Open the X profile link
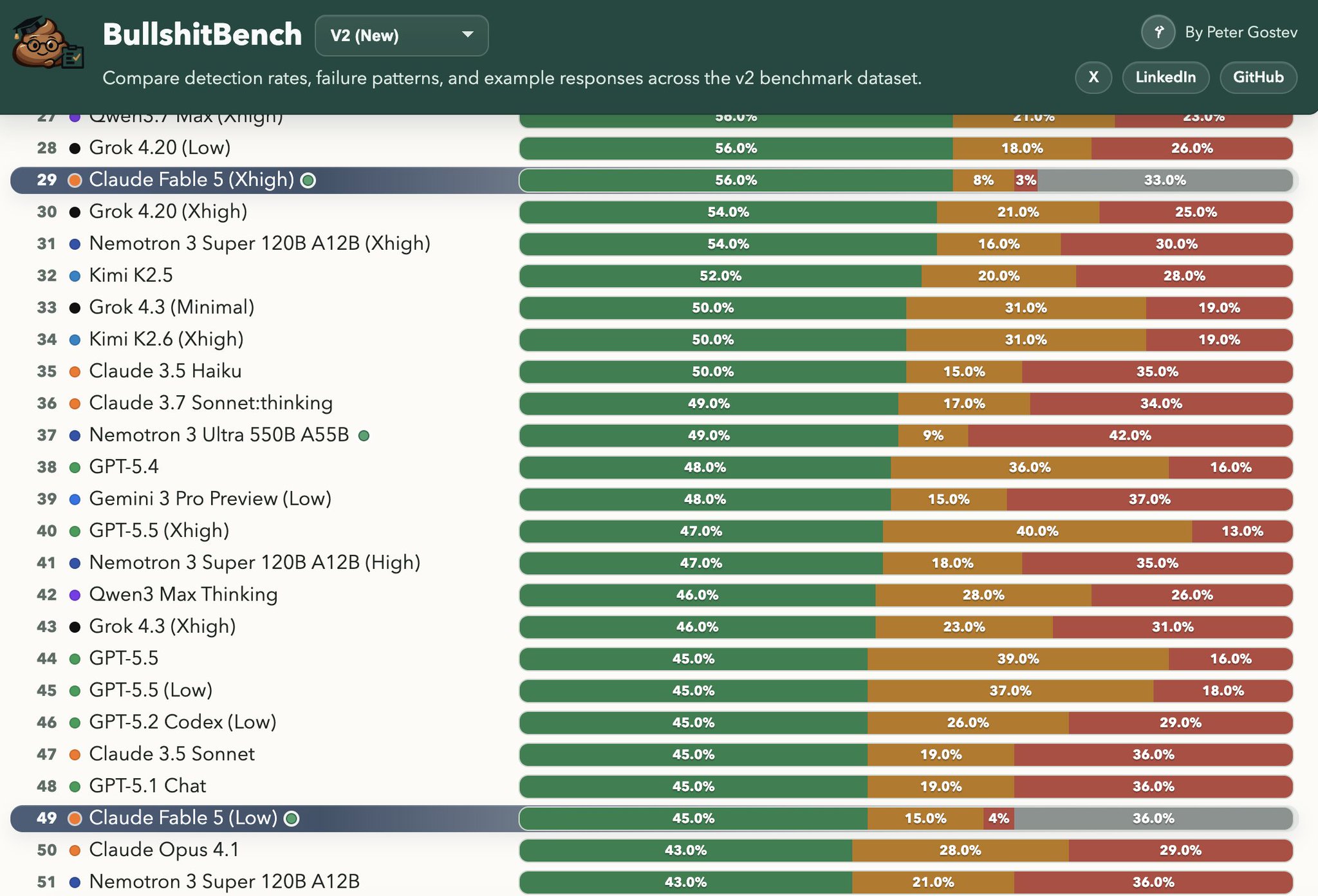This screenshot has width=1318, height=896. tap(1093, 77)
